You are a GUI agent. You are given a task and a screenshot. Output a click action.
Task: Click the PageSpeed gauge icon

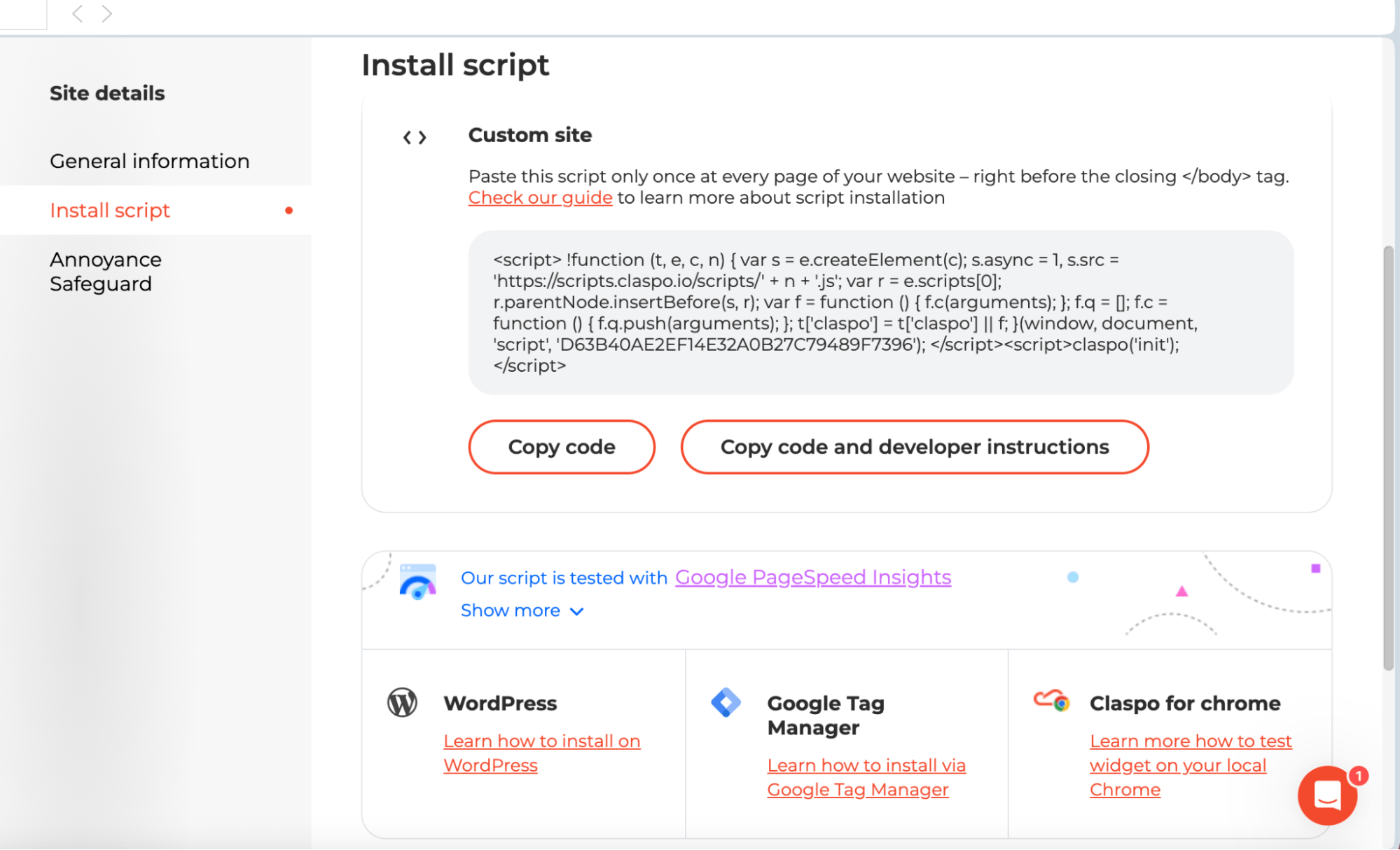(417, 582)
